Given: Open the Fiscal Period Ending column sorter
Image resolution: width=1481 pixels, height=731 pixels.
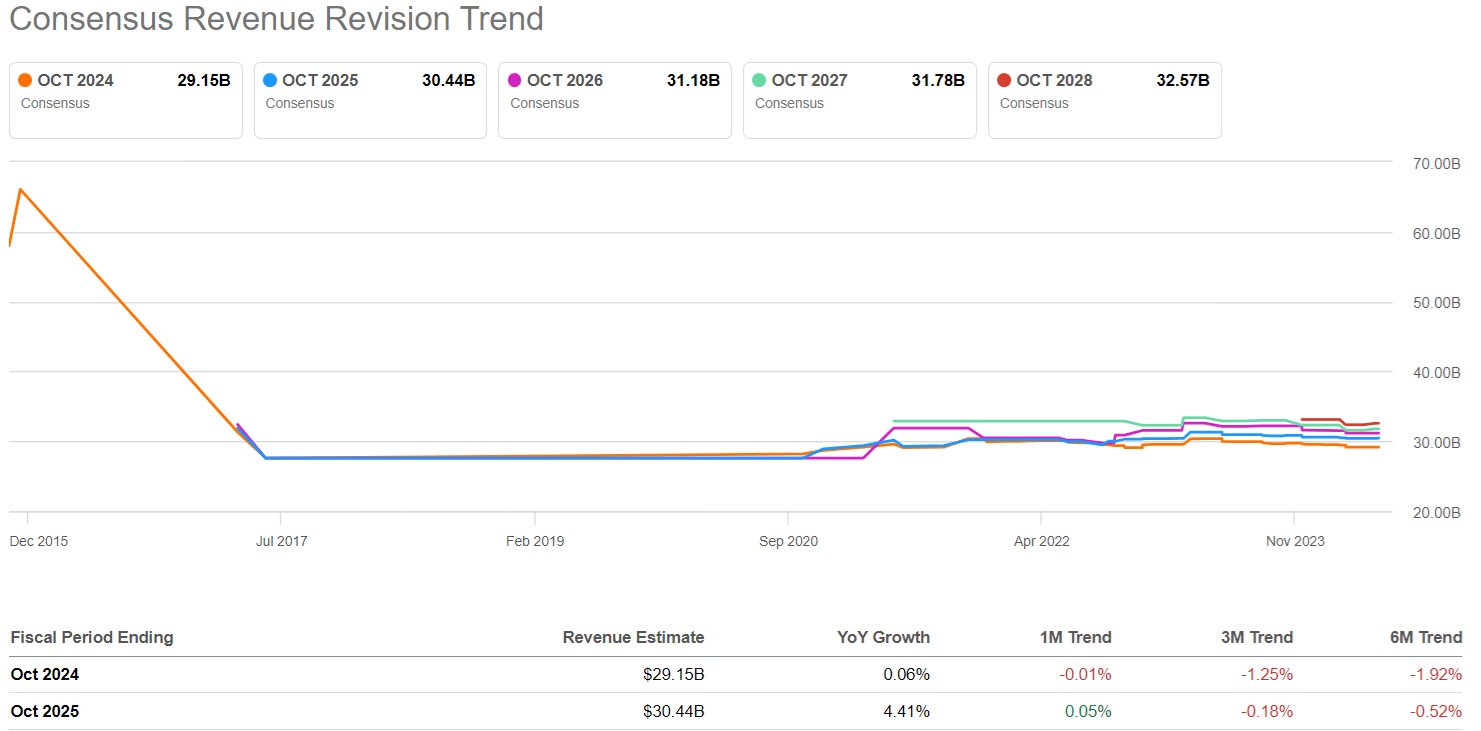Looking at the screenshot, I should tap(91, 637).
